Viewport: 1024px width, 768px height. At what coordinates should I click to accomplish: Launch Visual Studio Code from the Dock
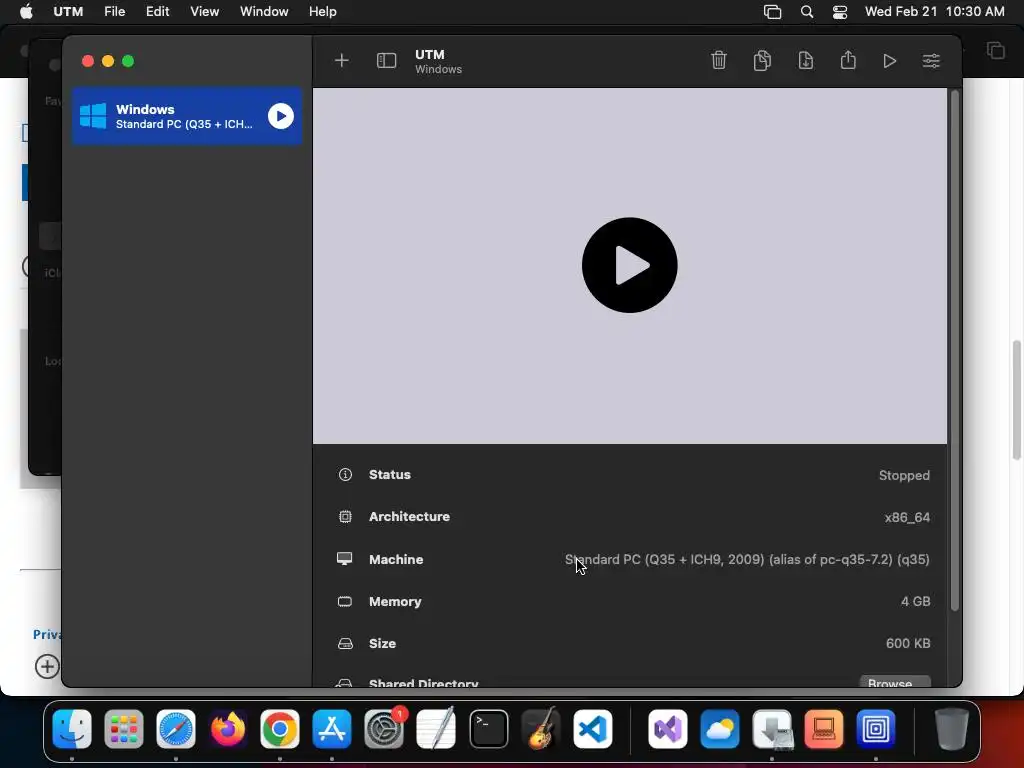pyautogui.click(x=593, y=729)
